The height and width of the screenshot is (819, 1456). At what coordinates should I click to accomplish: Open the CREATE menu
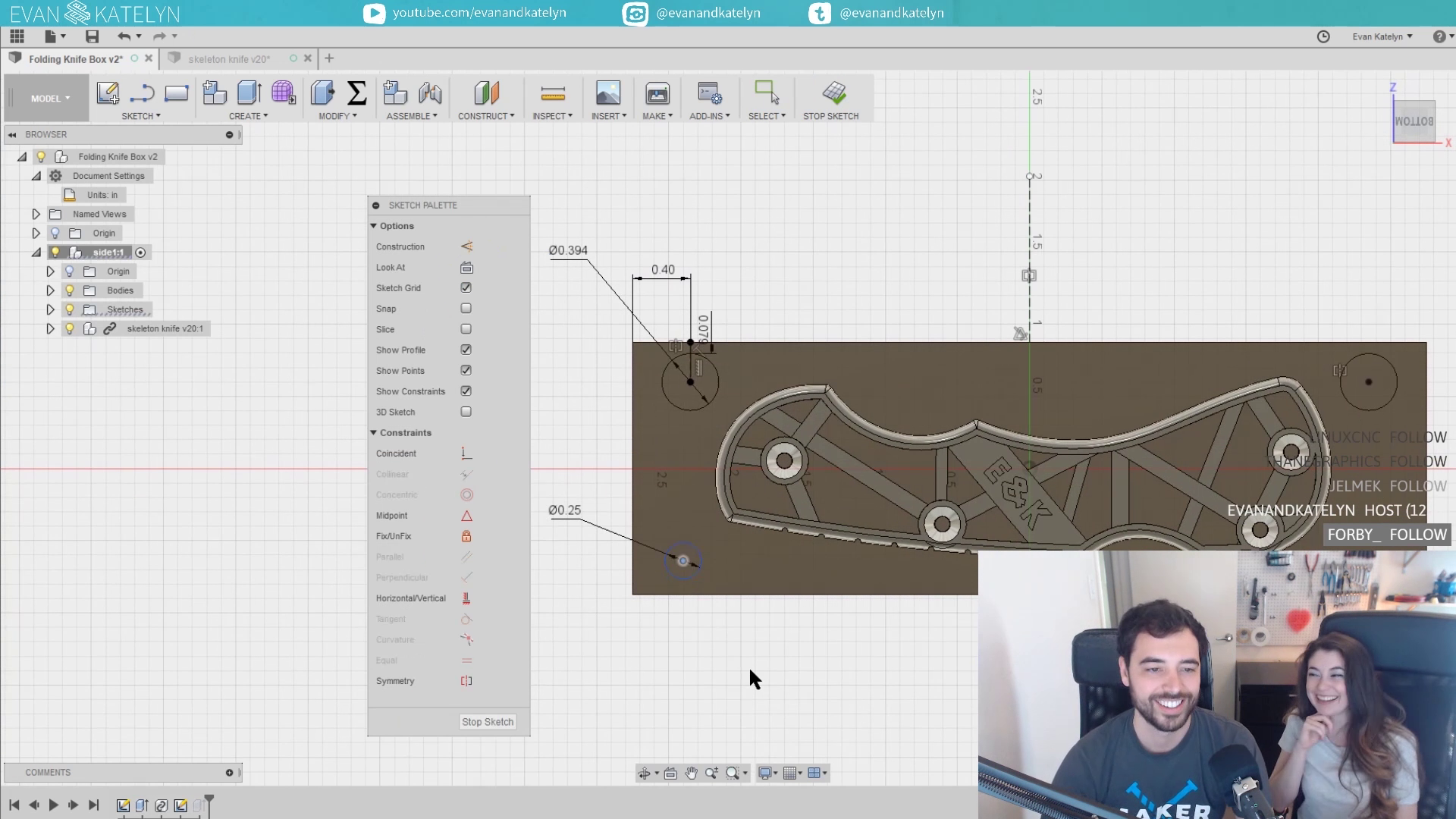pyautogui.click(x=249, y=116)
